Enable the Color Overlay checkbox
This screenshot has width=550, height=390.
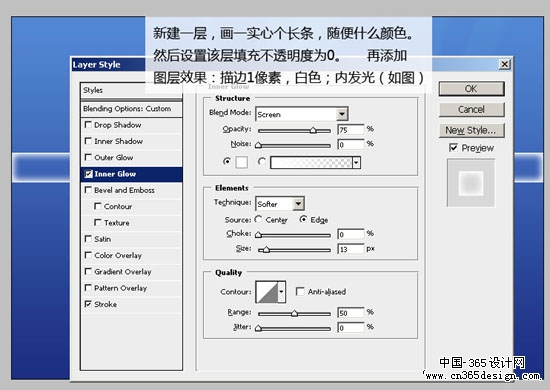pos(88,255)
